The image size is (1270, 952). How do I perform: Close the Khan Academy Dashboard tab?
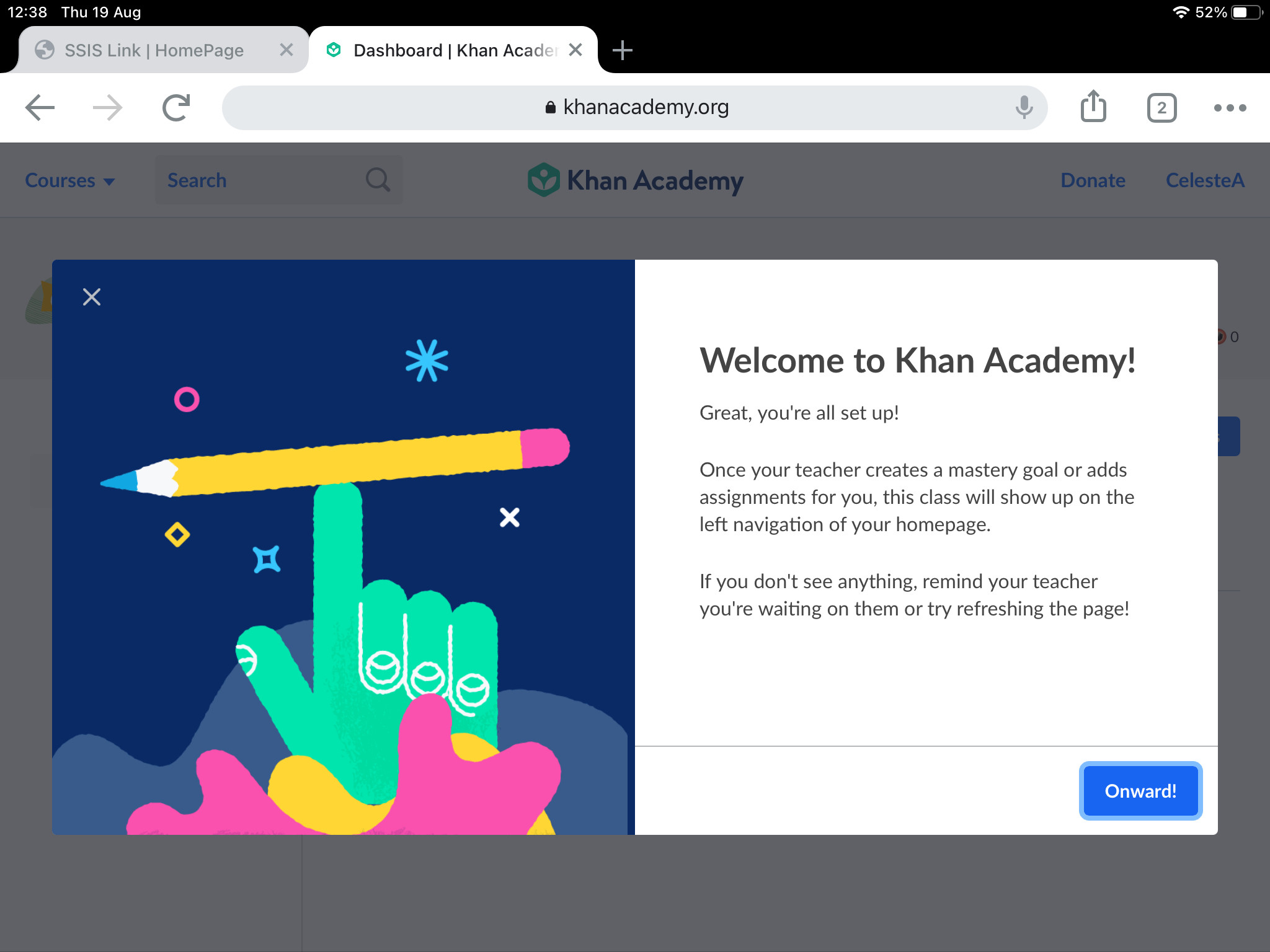(x=575, y=50)
